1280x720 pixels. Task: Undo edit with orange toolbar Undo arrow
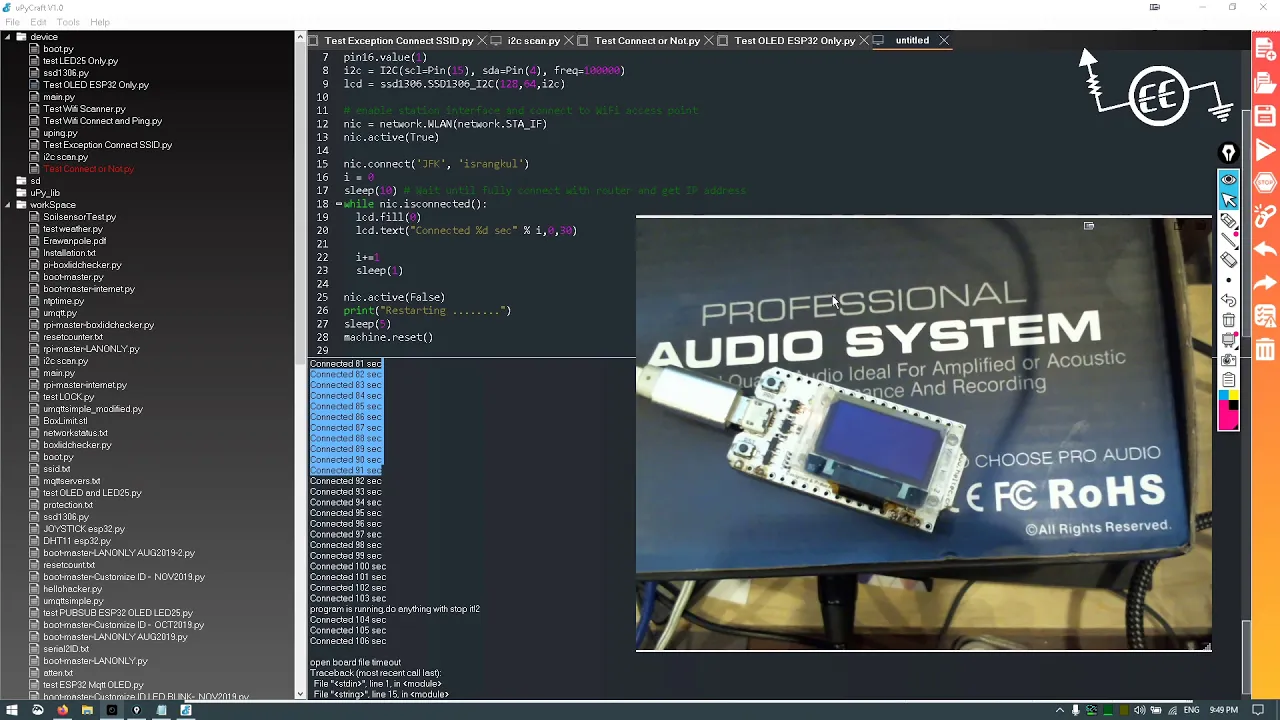[1265, 249]
